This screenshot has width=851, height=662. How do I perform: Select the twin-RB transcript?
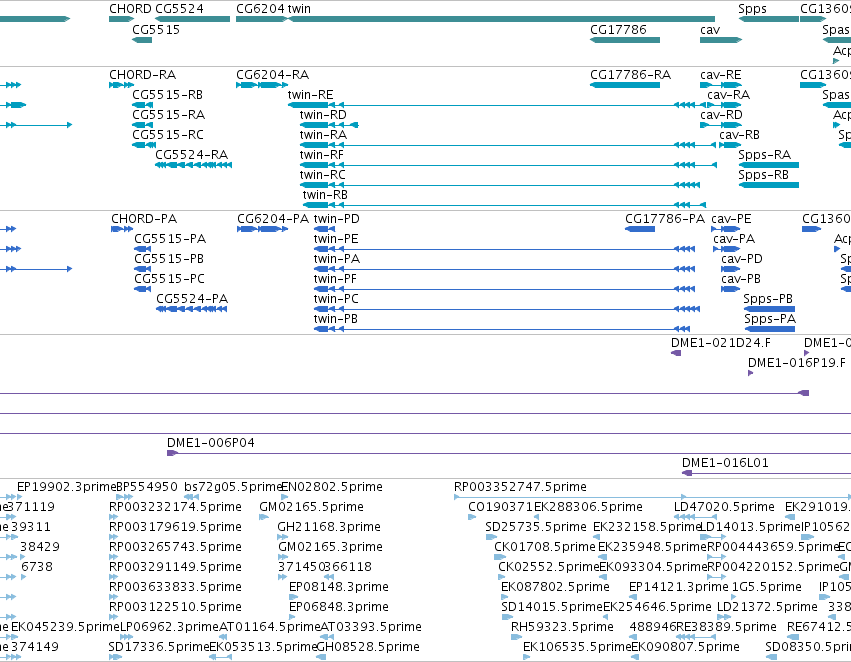click(x=325, y=195)
